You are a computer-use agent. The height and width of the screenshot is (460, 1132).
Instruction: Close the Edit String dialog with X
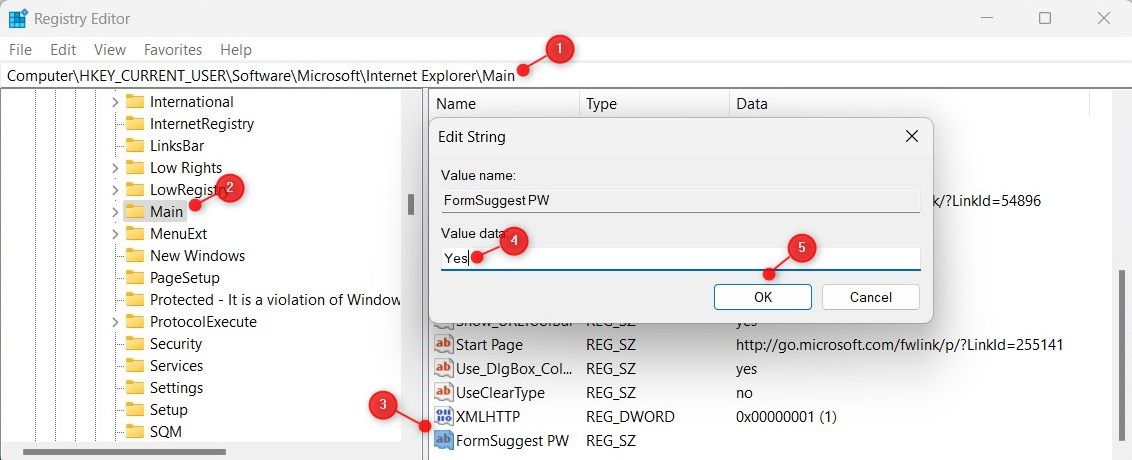(911, 136)
